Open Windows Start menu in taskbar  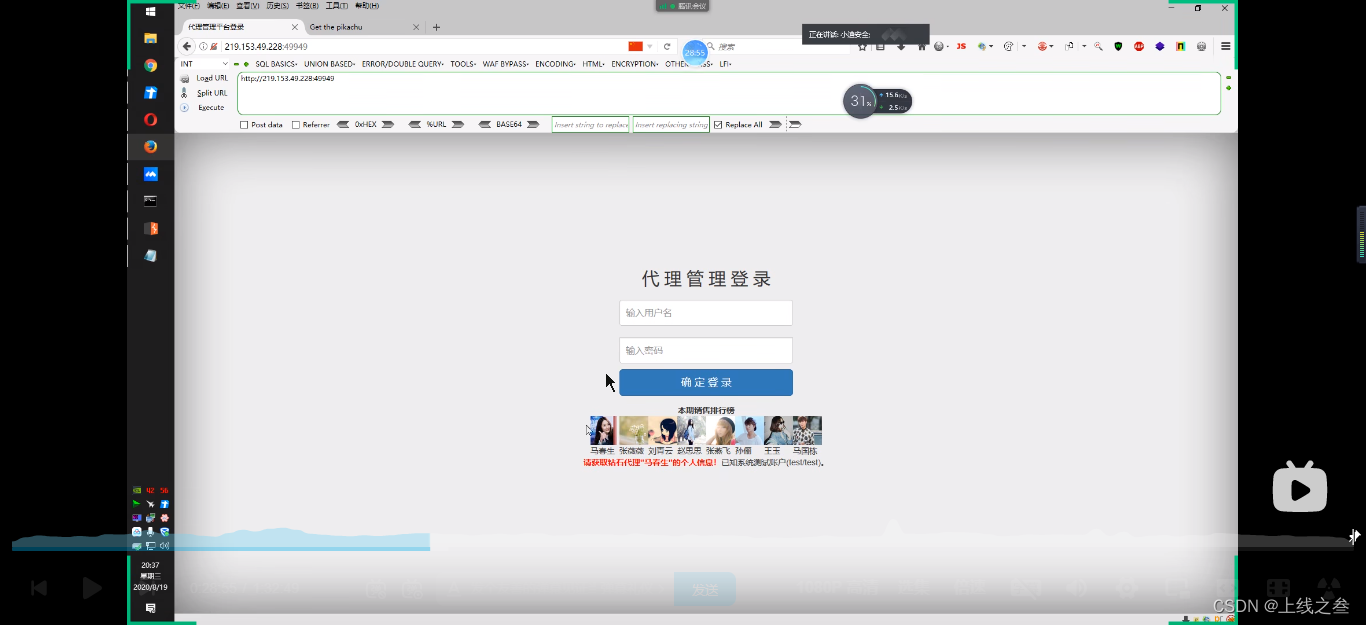(150, 12)
